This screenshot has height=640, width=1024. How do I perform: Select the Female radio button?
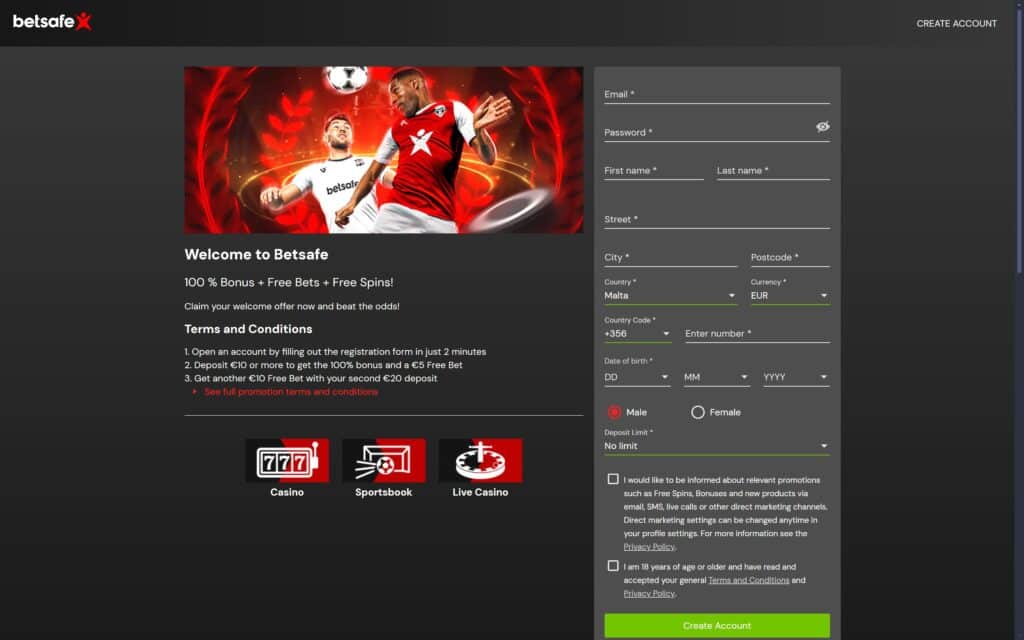coord(696,411)
